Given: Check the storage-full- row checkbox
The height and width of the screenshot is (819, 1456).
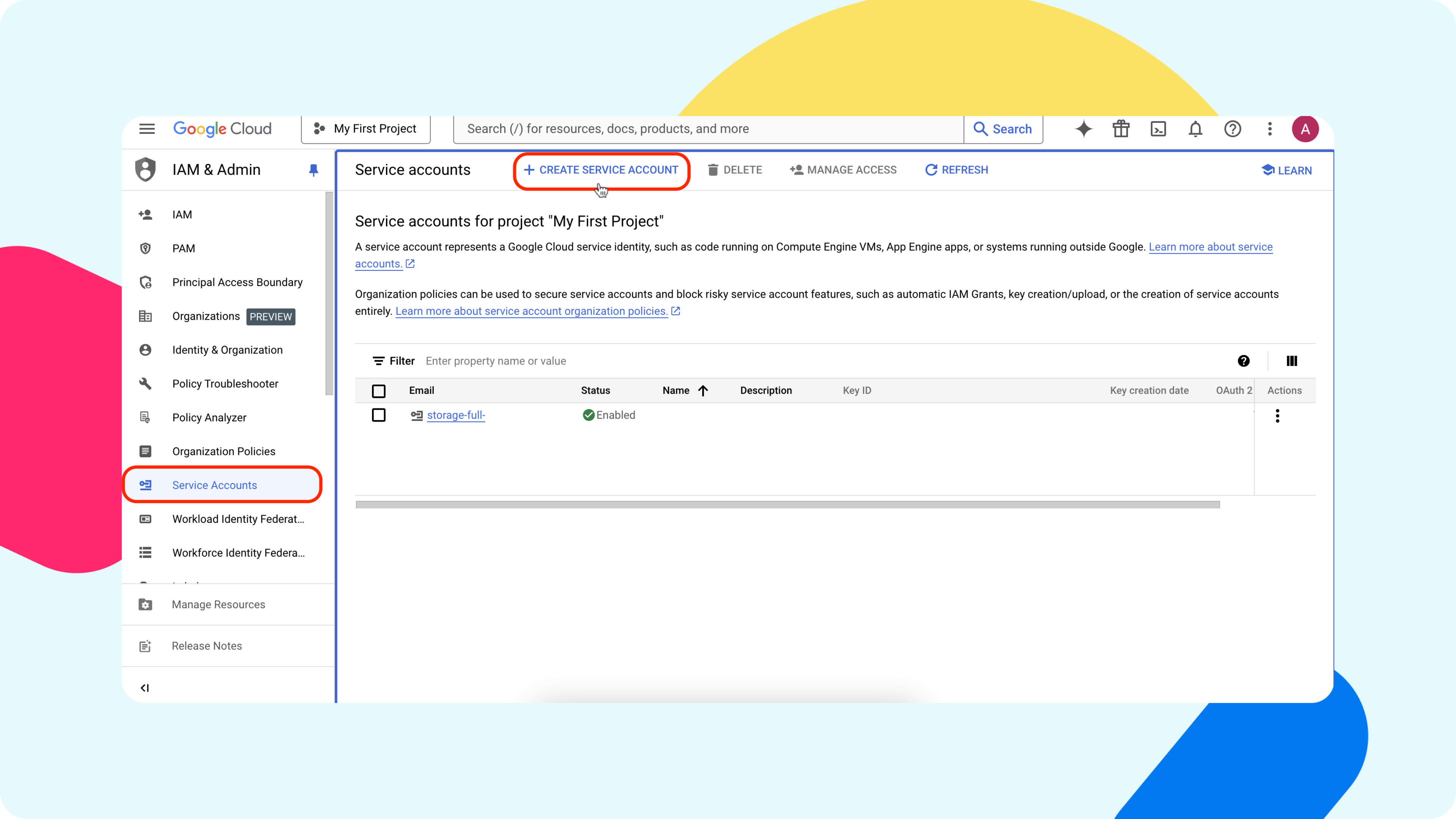Looking at the screenshot, I should pyautogui.click(x=379, y=415).
